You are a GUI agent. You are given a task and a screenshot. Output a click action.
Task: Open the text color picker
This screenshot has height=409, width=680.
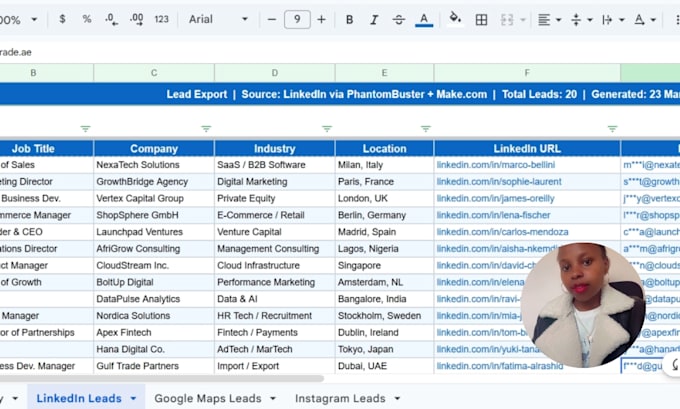tap(424, 20)
